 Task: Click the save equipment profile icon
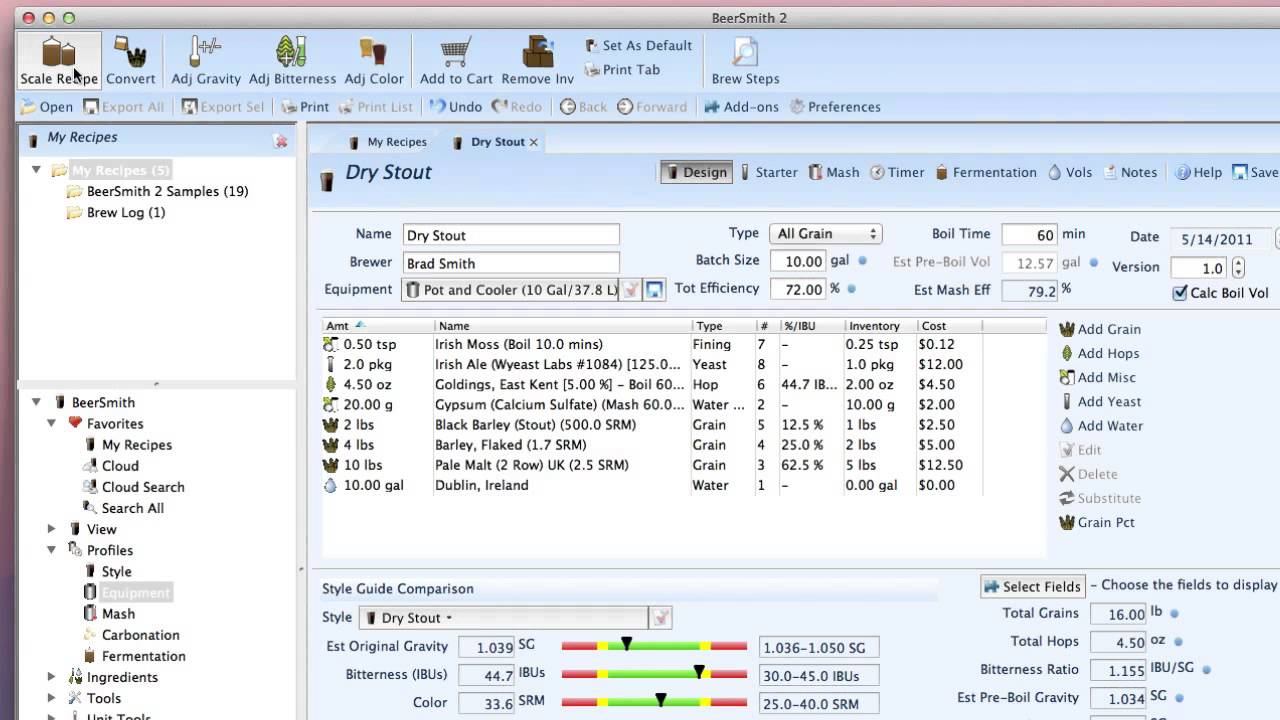[655, 290]
